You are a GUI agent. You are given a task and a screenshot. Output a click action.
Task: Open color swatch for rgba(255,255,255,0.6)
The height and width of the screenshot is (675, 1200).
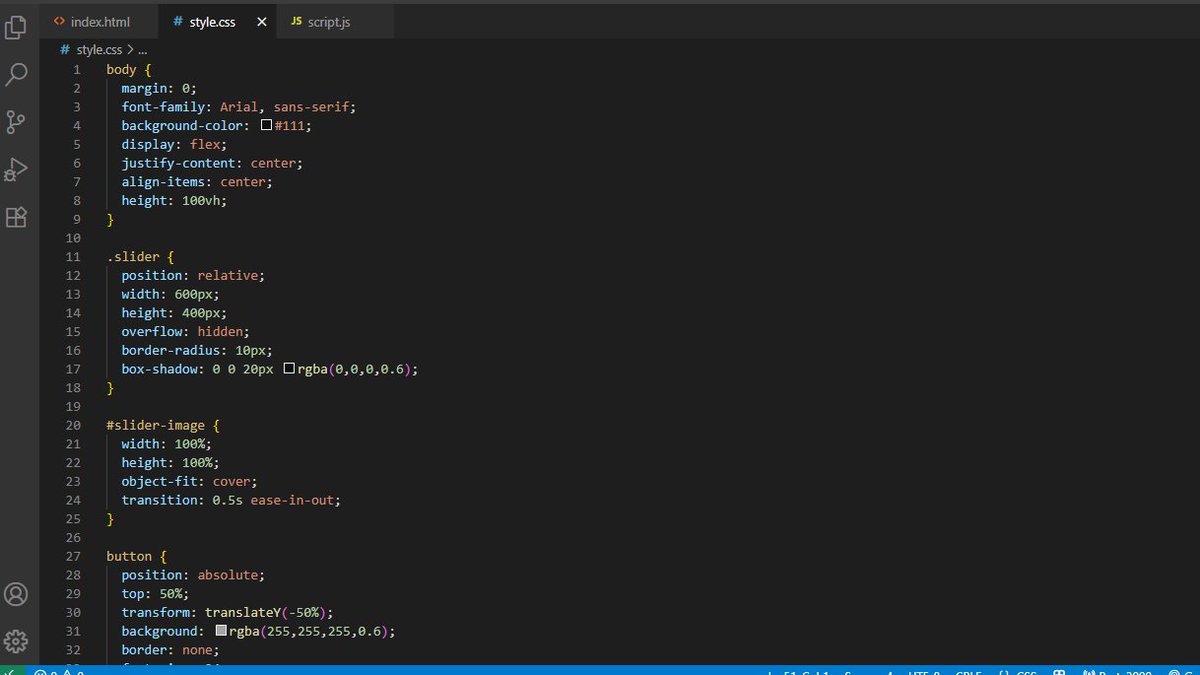[x=221, y=631]
